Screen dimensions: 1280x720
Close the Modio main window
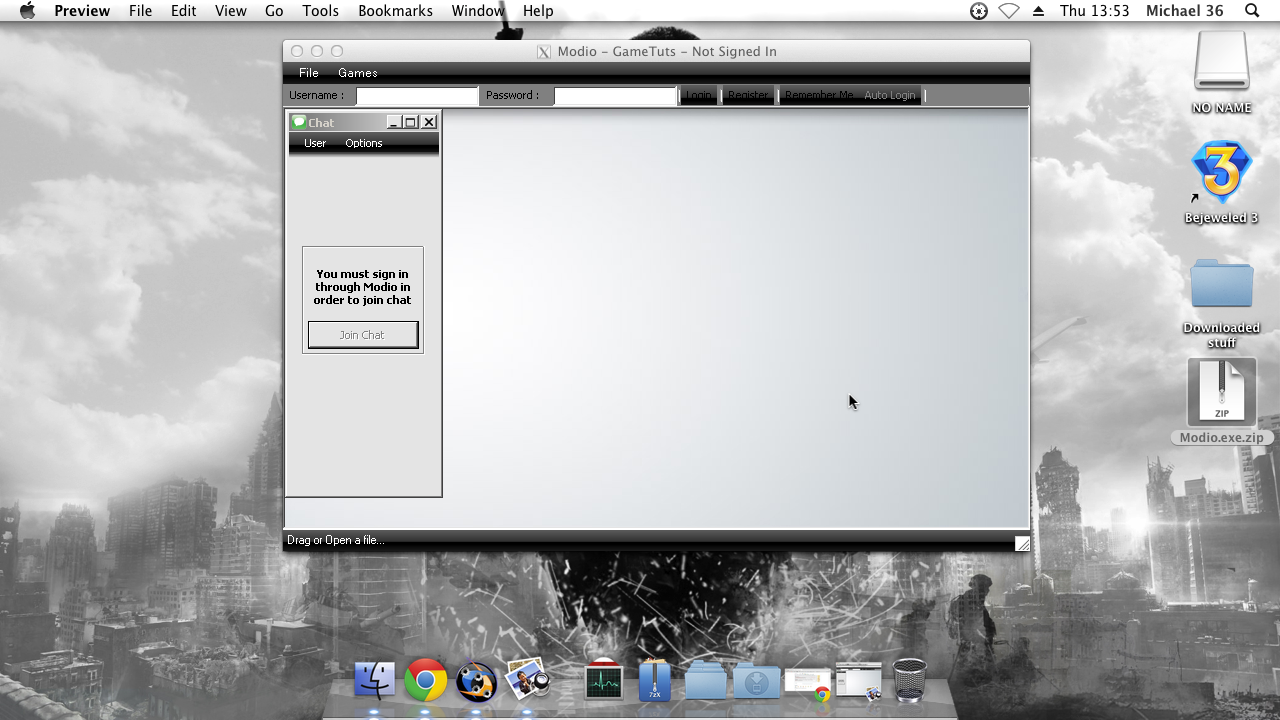pyautogui.click(x=297, y=51)
